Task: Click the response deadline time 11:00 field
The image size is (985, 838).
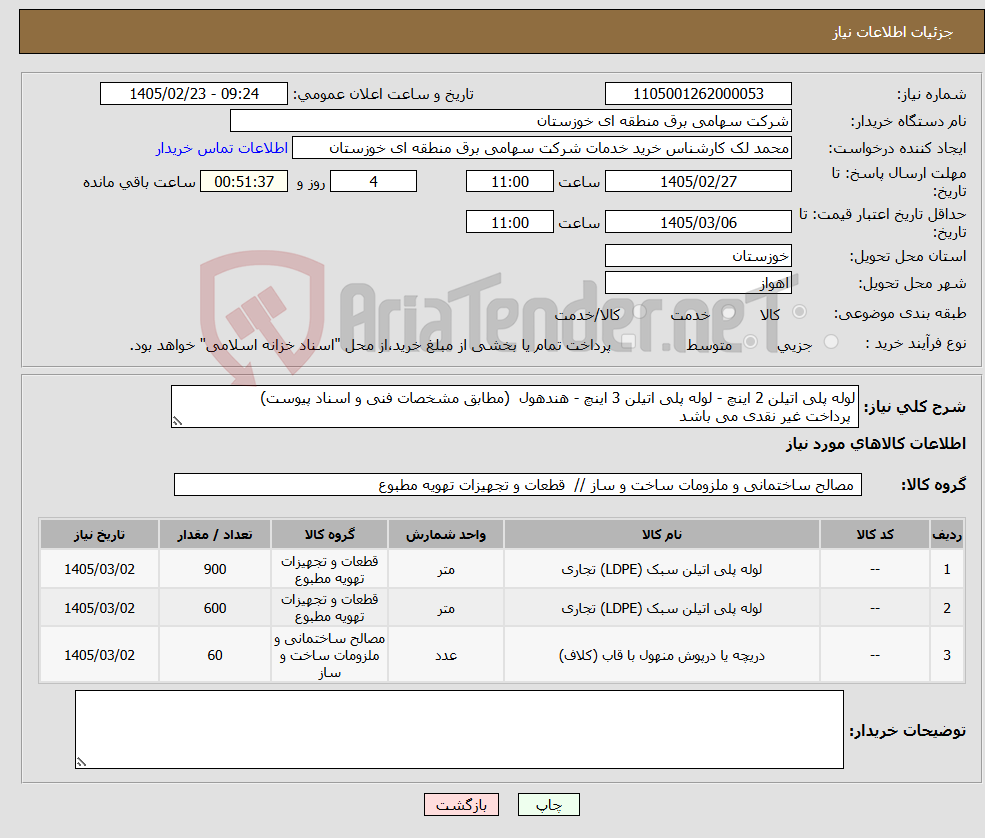Action: click(x=509, y=182)
